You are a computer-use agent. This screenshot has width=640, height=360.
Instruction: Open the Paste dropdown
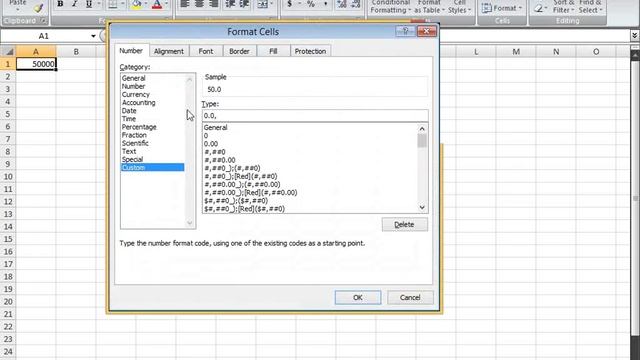[18, 5]
